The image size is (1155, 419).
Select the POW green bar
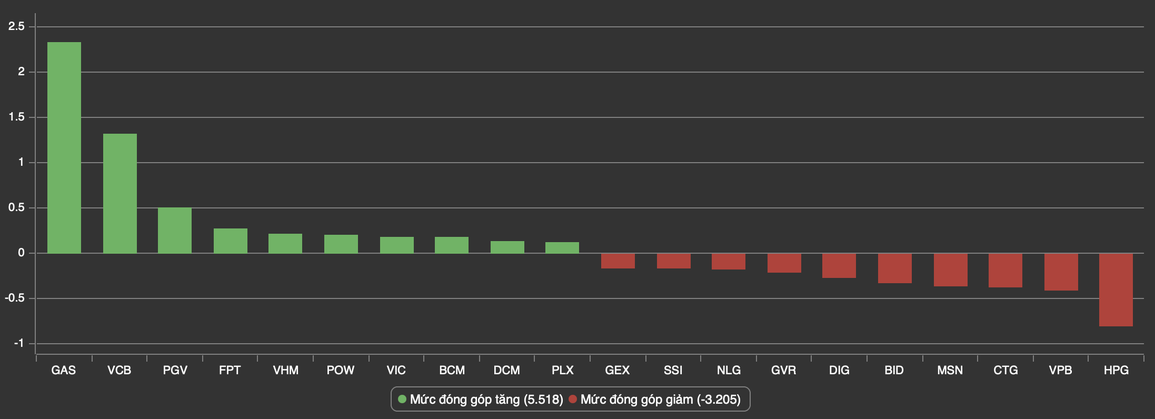click(x=341, y=244)
